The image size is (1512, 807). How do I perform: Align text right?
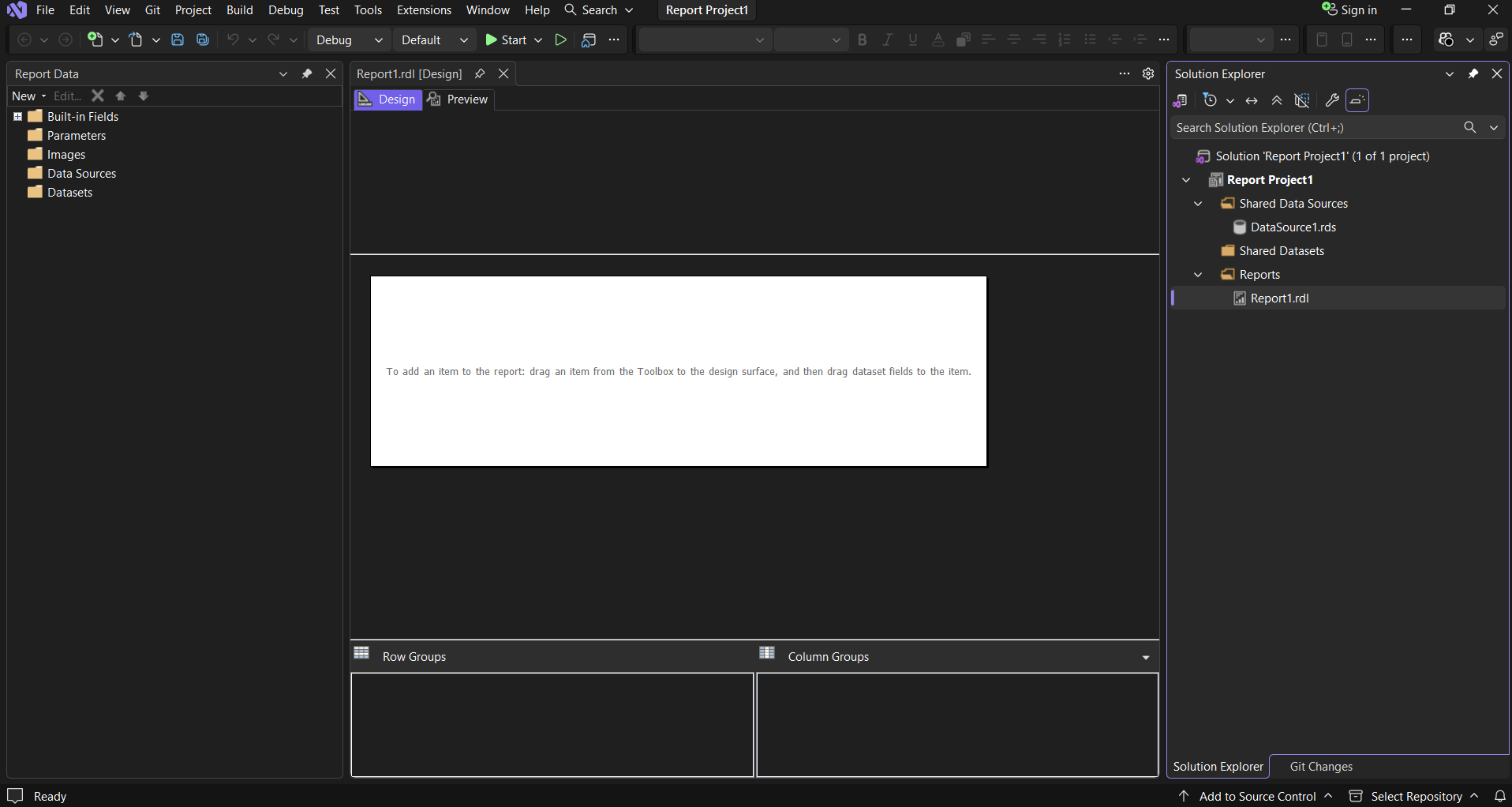(x=1039, y=39)
